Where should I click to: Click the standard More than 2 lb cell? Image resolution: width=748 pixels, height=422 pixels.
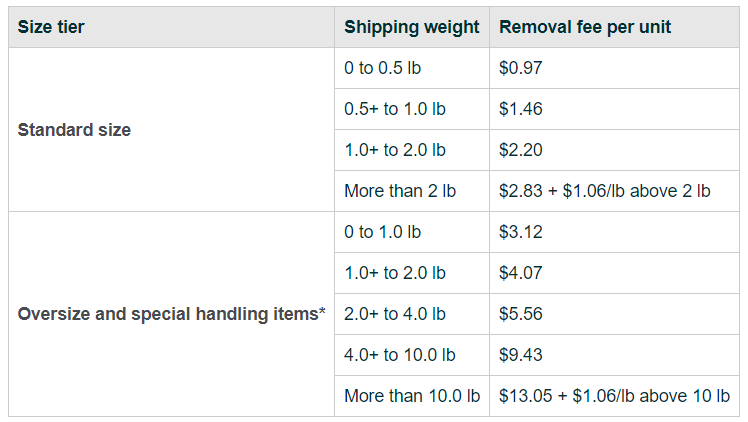(x=399, y=191)
